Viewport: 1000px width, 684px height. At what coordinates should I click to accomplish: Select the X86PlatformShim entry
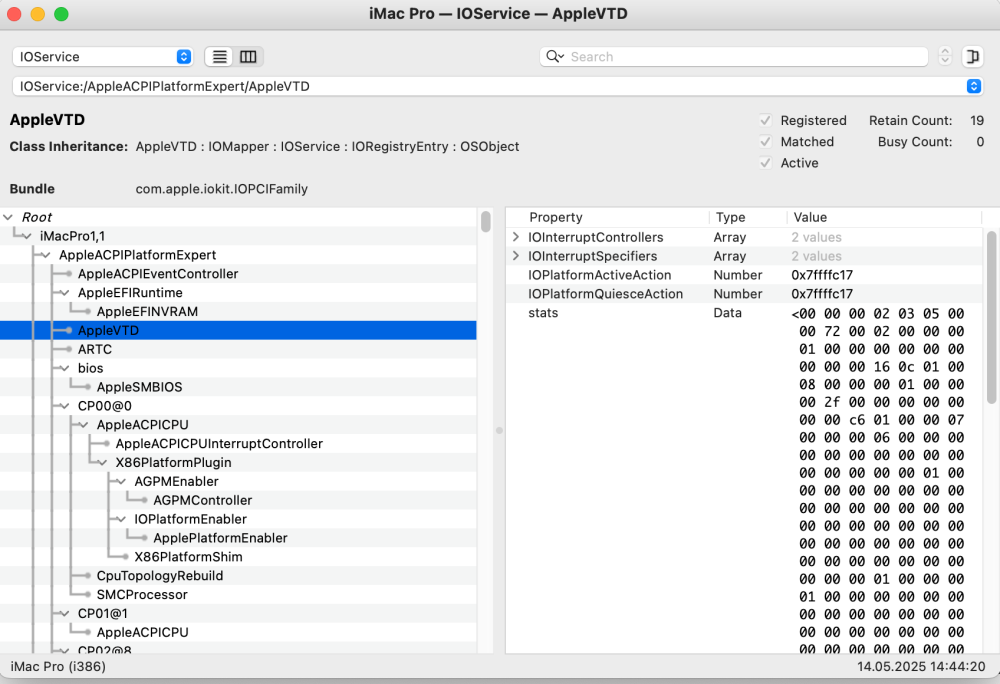pos(188,557)
